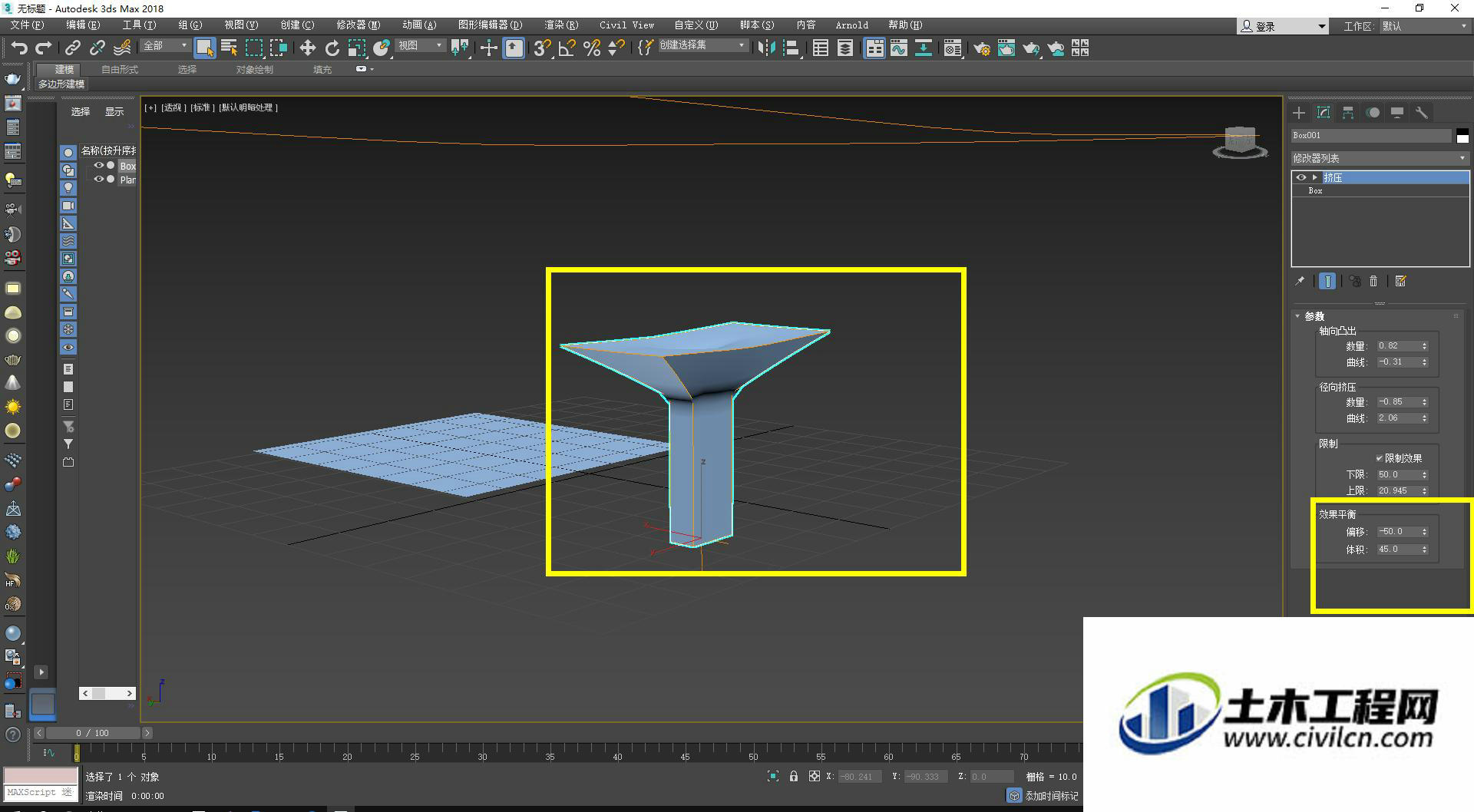Activate the Select Object tool
This screenshot has height=812, width=1474.
(x=204, y=48)
